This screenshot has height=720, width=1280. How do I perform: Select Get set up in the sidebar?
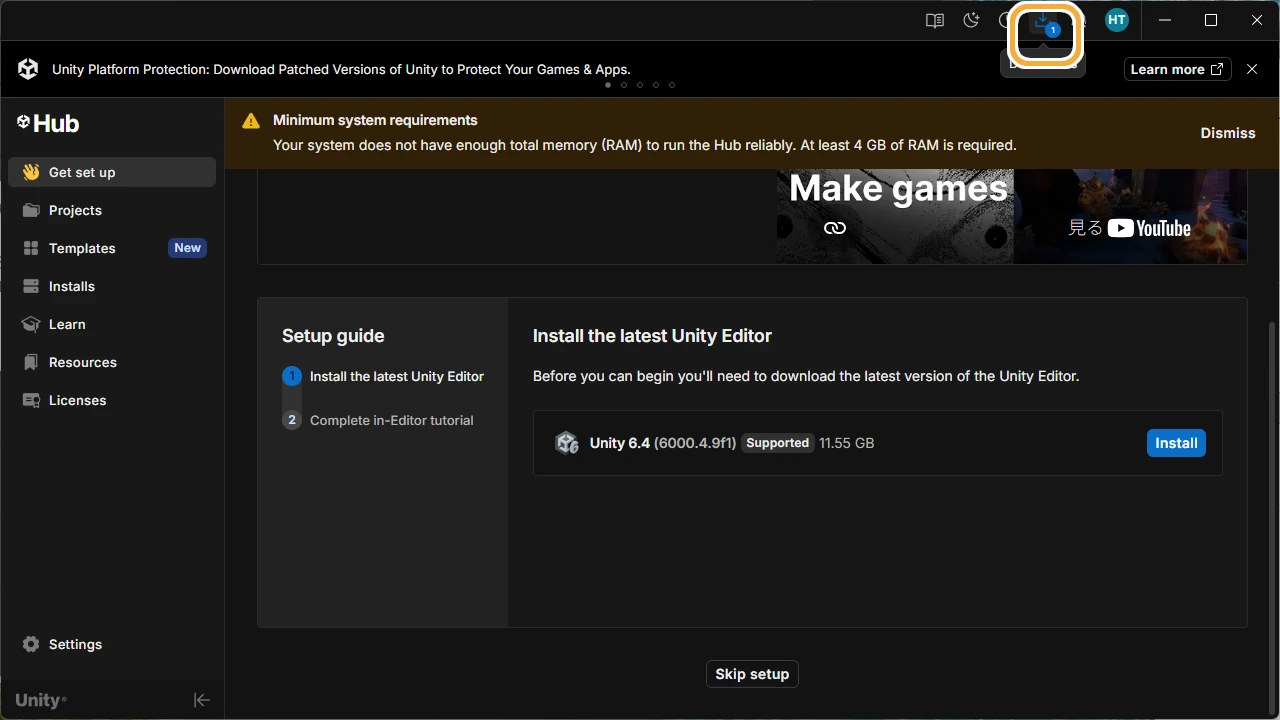(x=112, y=172)
